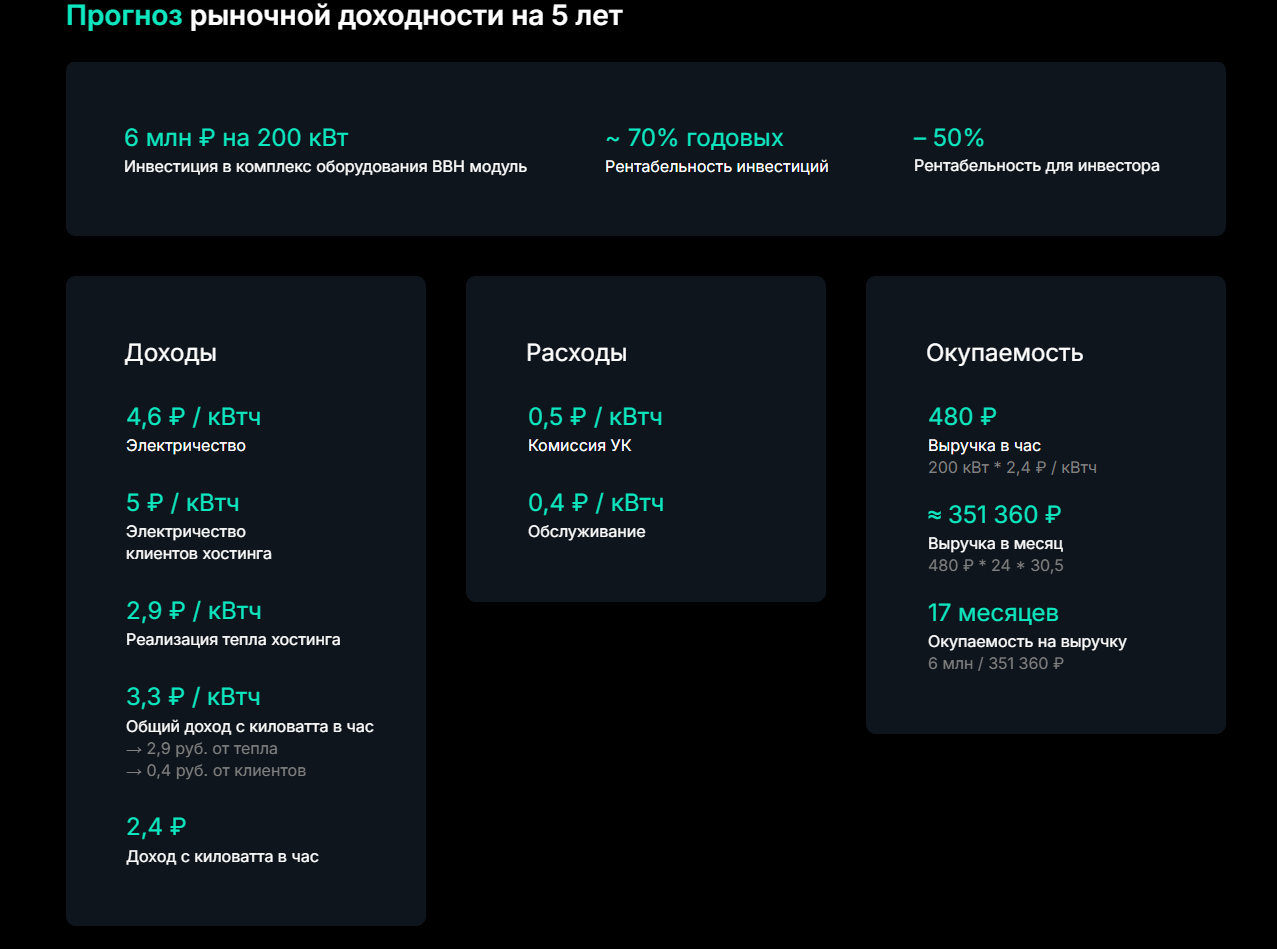The width and height of the screenshot is (1277, 949).
Task: Click the 'Окупаемость' card title
Action: [x=1004, y=353]
